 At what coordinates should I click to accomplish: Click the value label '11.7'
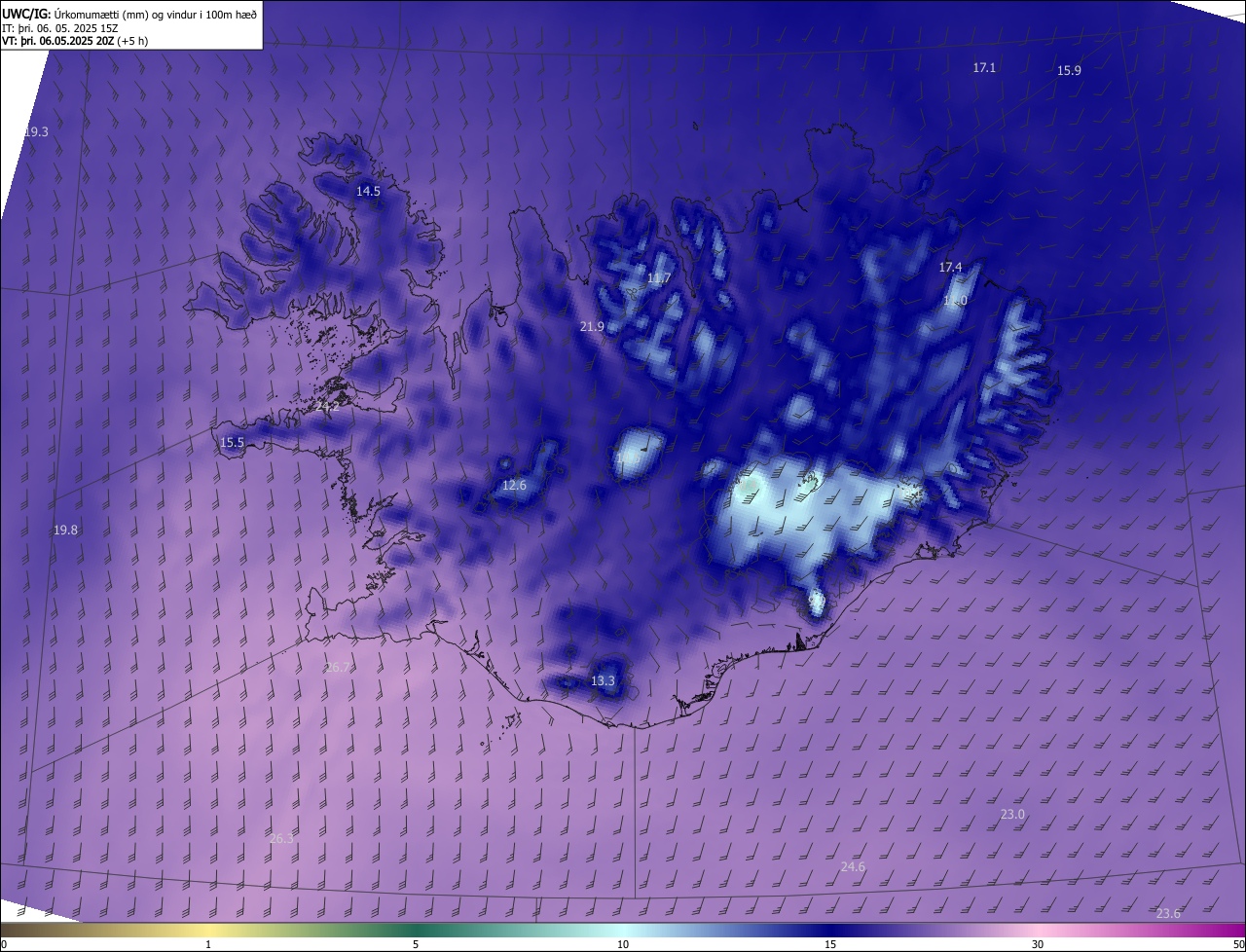pyautogui.click(x=659, y=278)
